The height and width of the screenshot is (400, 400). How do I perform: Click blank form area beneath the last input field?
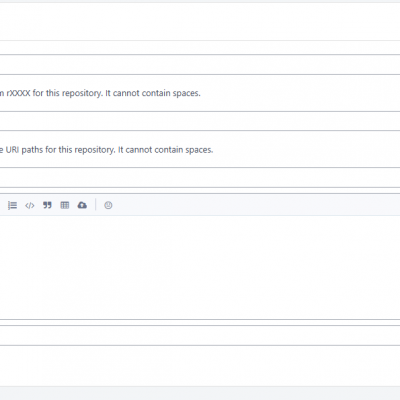[200, 366]
